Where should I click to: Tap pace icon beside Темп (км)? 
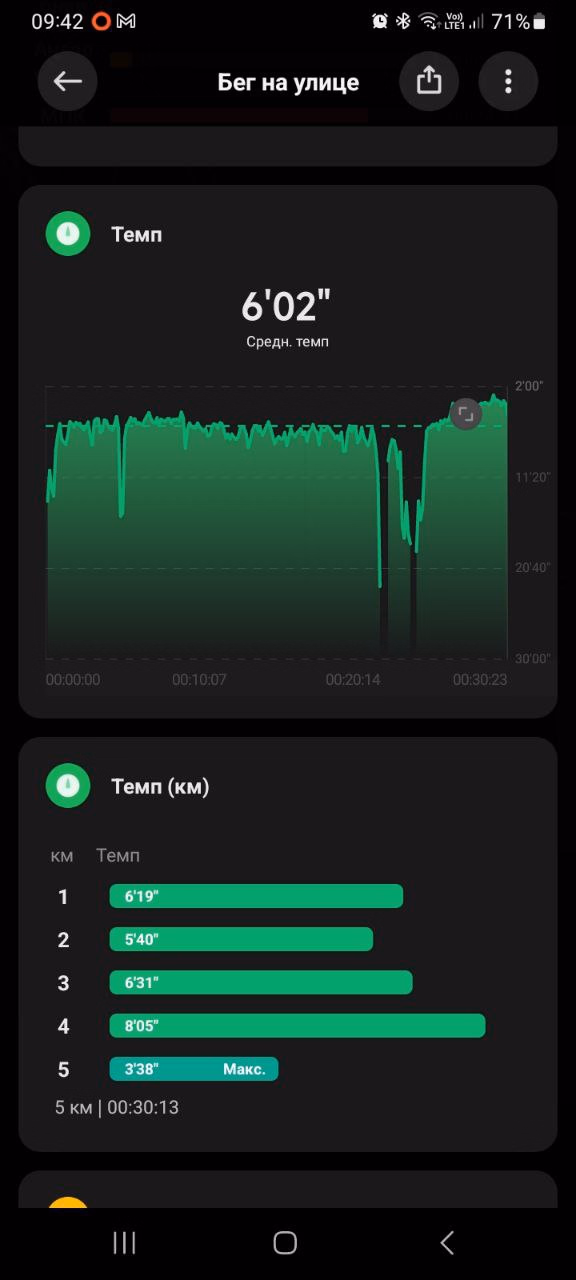point(68,786)
